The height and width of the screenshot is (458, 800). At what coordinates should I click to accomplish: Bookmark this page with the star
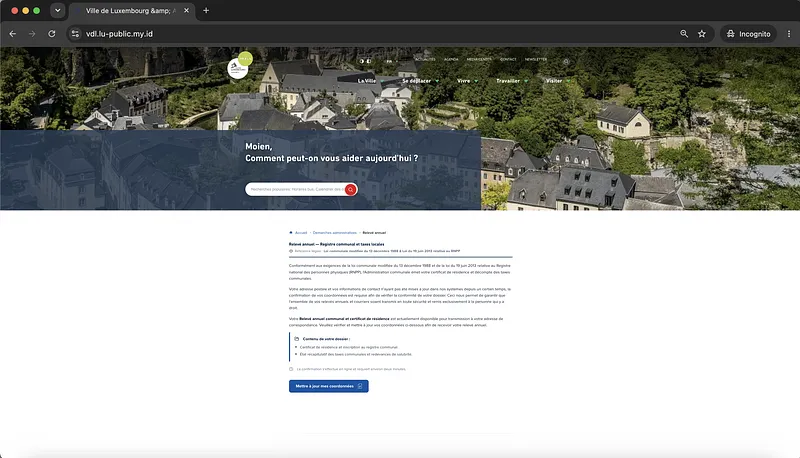click(702, 34)
